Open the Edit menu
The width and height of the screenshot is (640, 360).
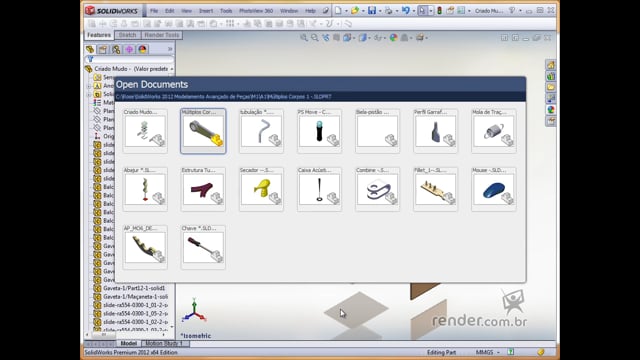click(169, 11)
